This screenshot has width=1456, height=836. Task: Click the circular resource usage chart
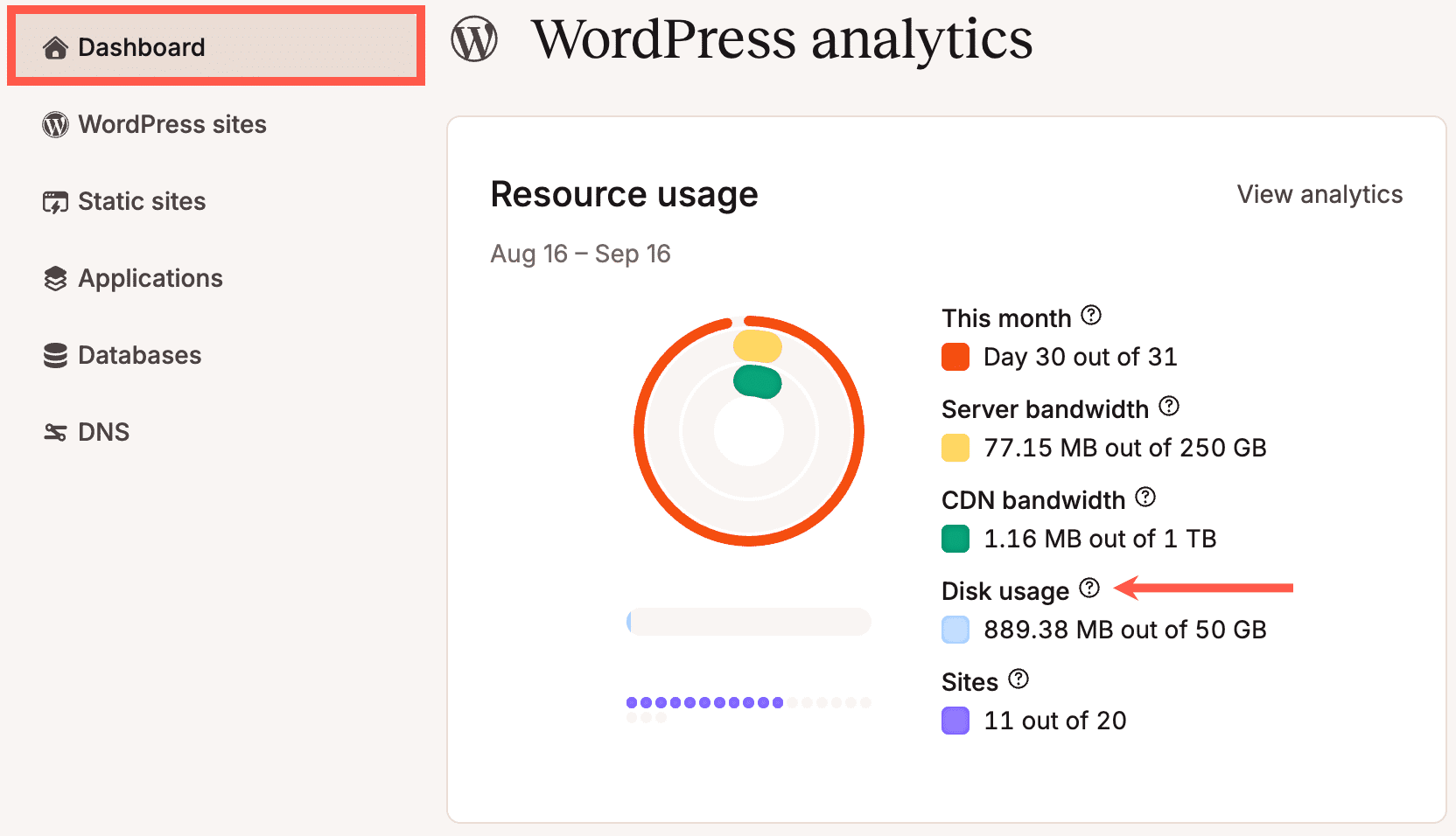click(749, 431)
